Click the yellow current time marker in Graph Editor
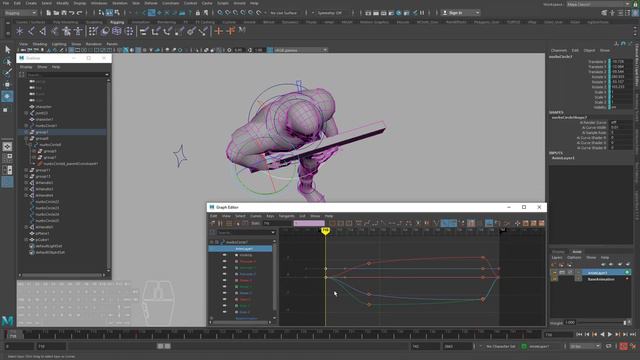Image resolution: width=640 pixels, height=360 pixels. pos(325,231)
